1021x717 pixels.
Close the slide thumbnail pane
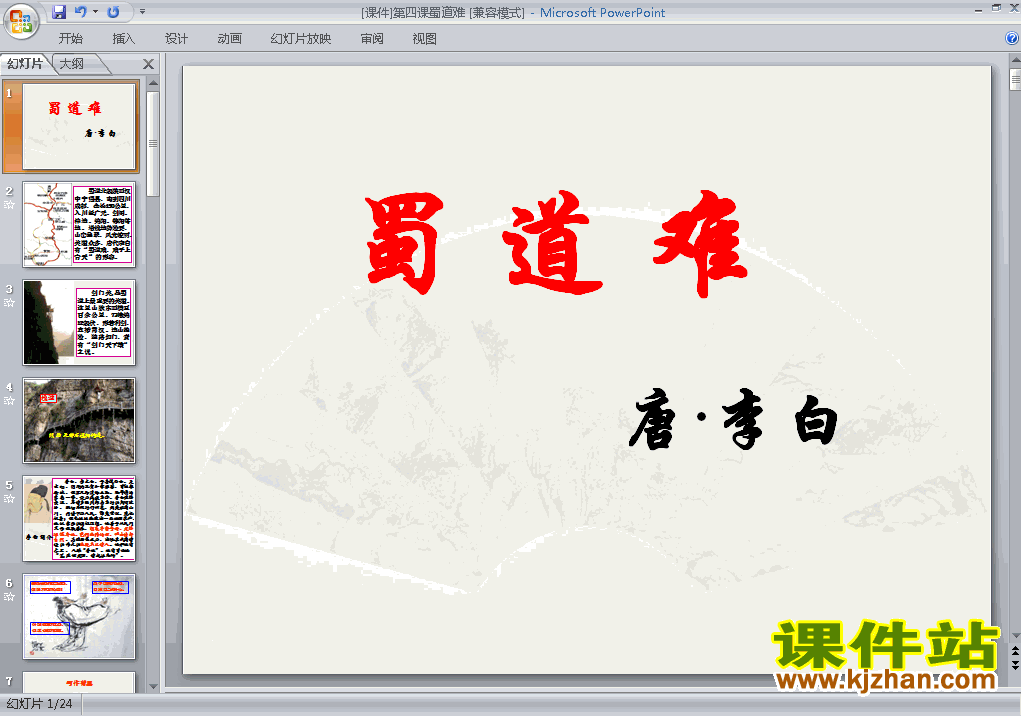click(x=148, y=64)
